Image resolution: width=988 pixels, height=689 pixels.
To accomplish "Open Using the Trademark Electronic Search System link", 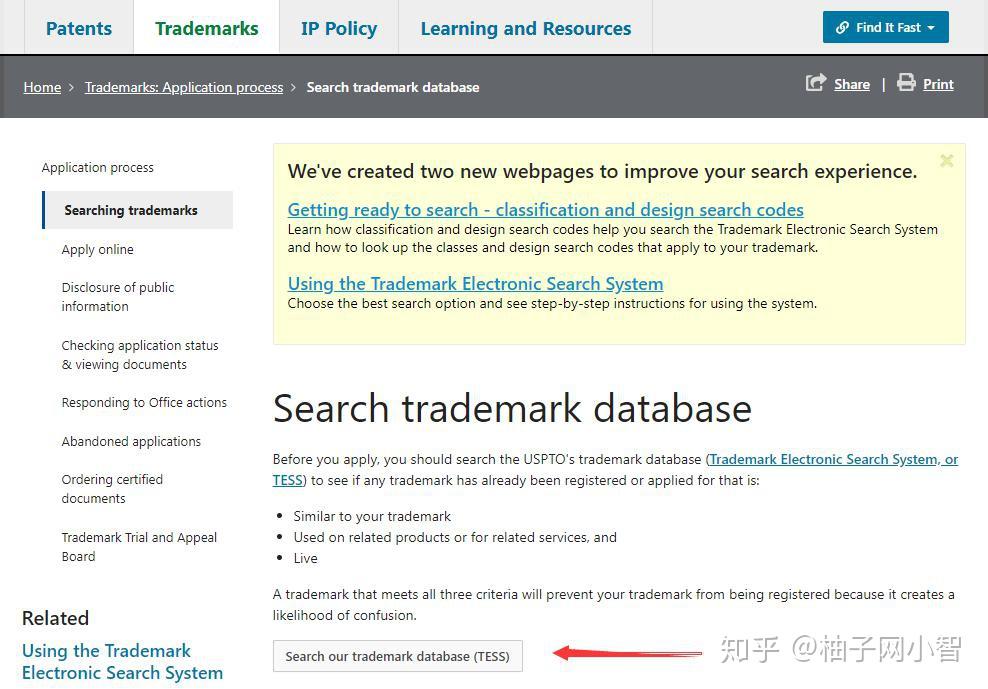I will click(x=475, y=284).
